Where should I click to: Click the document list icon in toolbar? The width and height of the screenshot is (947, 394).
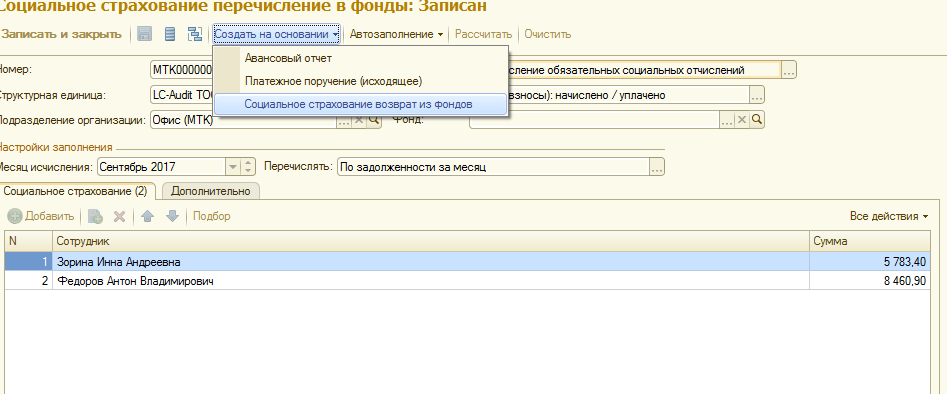click(x=170, y=34)
